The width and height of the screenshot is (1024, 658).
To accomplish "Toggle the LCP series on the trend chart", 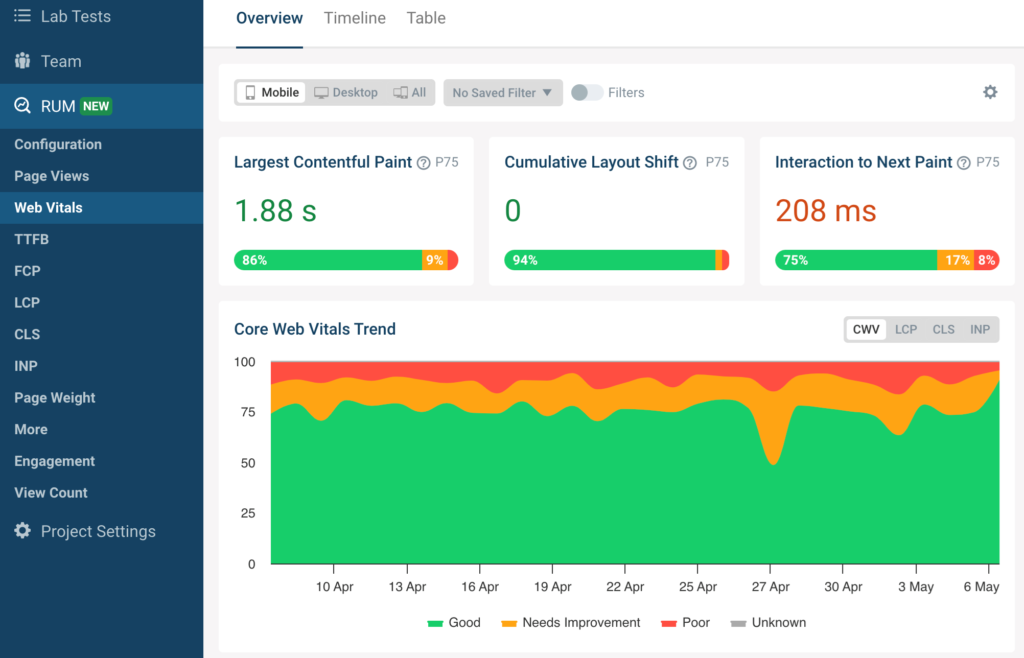I will 905,329.
